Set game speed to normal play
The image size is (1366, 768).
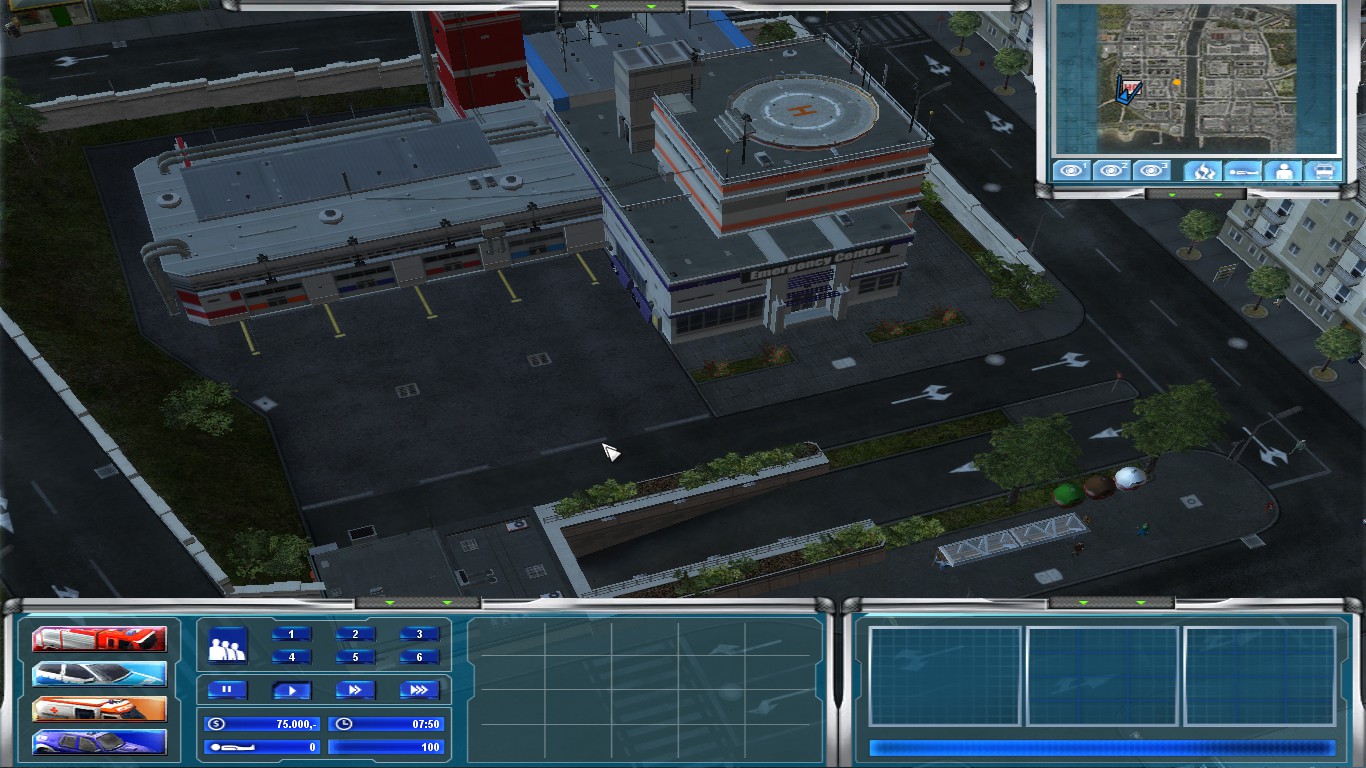291,690
